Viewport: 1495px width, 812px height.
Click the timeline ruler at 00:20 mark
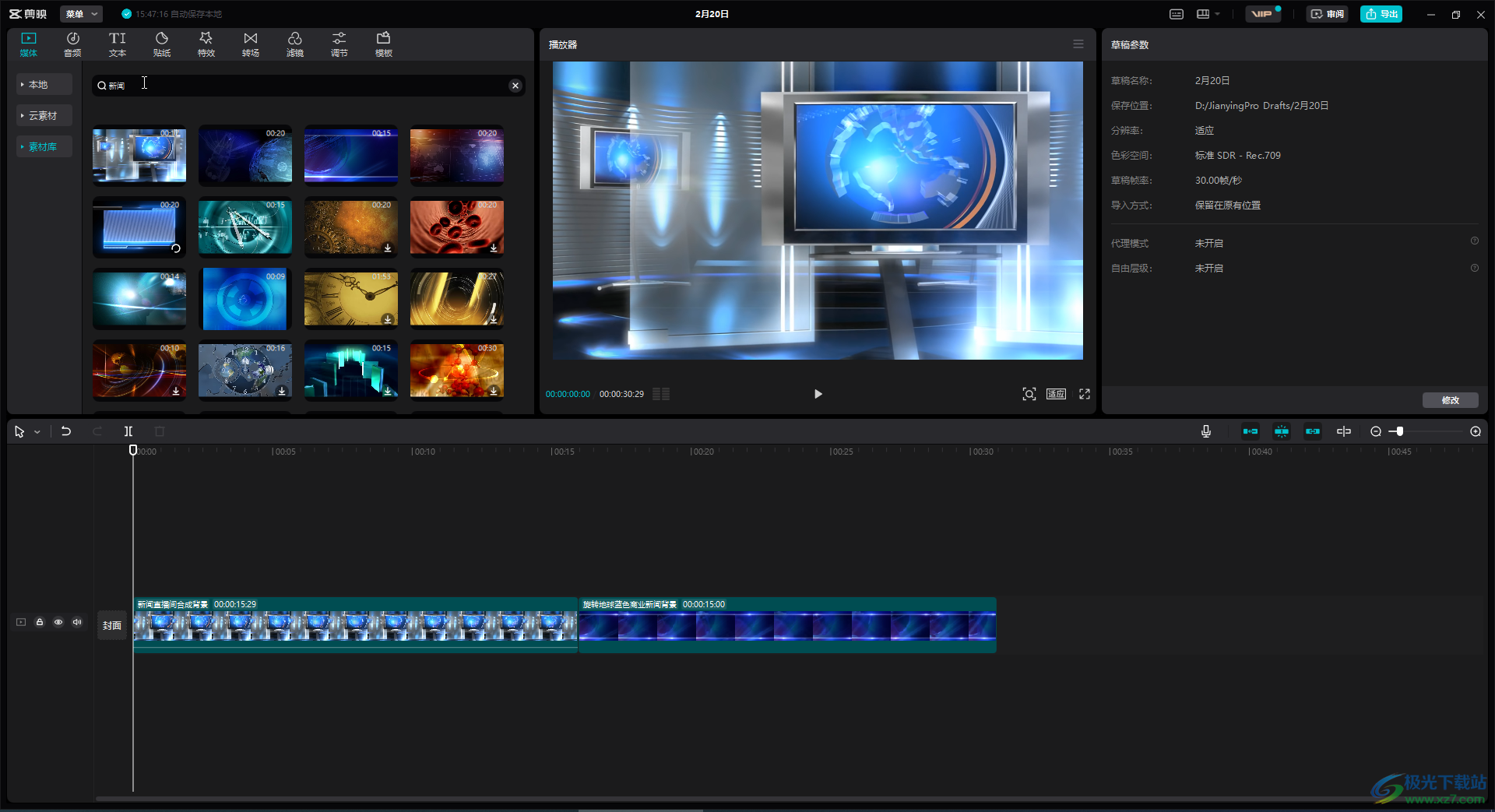pyautogui.click(x=702, y=452)
